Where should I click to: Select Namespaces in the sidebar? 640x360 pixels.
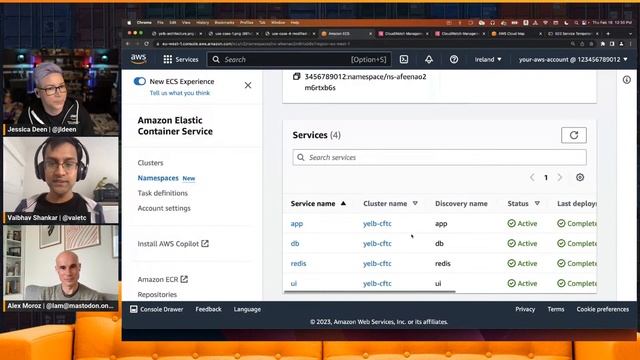pyautogui.click(x=158, y=178)
